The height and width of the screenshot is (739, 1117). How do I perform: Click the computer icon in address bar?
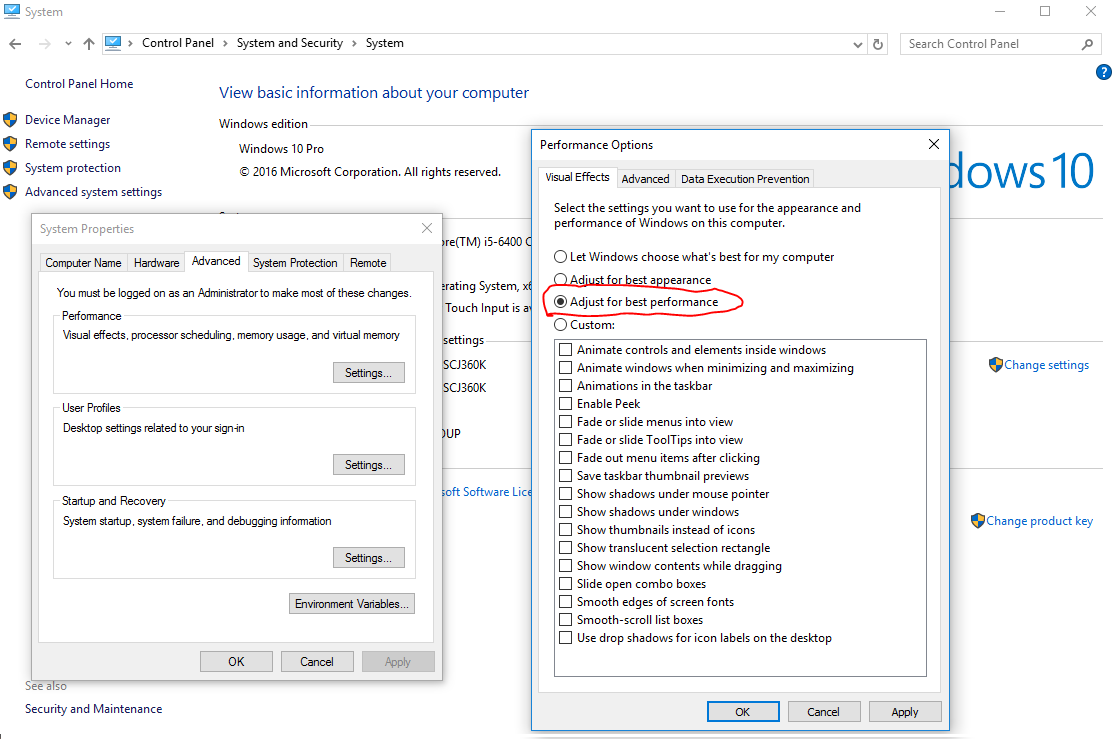click(113, 43)
